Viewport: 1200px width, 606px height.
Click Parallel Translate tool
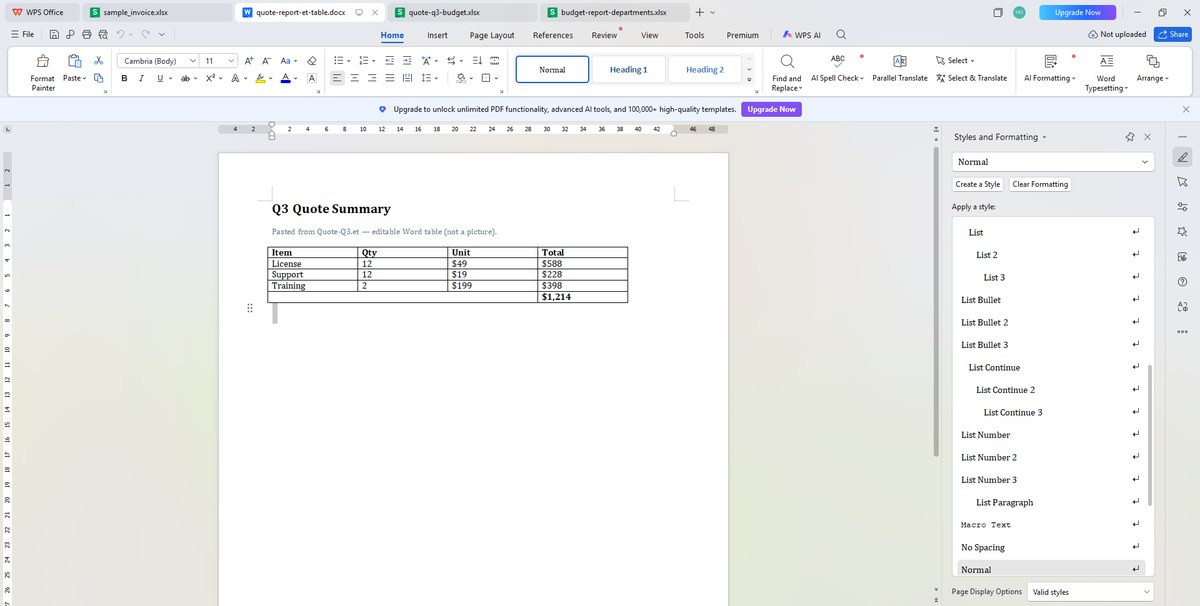pyautogui.click(x=900, y=68)
